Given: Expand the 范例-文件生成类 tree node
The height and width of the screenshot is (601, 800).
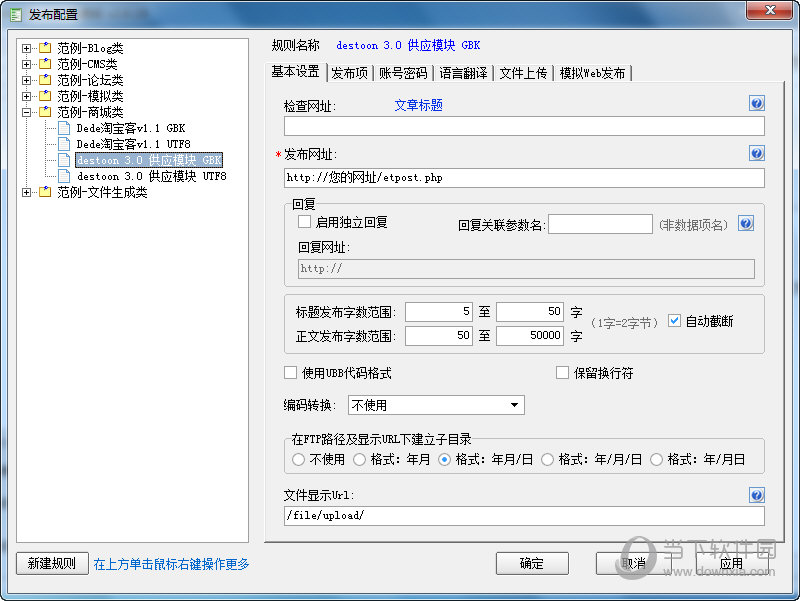Looking at the screenshot, I should point(27,192).
